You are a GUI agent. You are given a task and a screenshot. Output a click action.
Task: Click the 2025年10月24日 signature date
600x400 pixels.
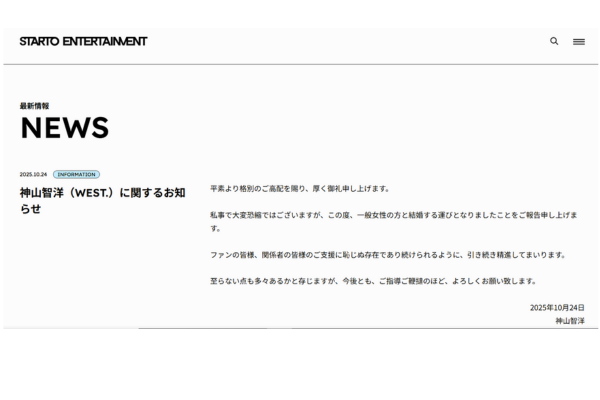[x=557, y=308]
